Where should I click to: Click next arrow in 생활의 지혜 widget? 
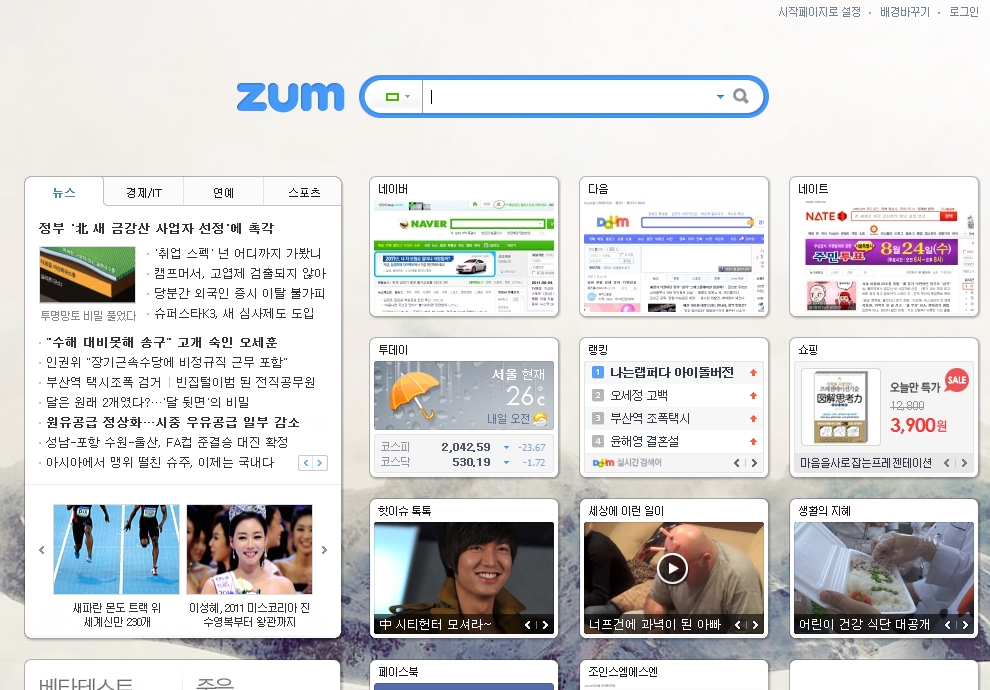965,625
